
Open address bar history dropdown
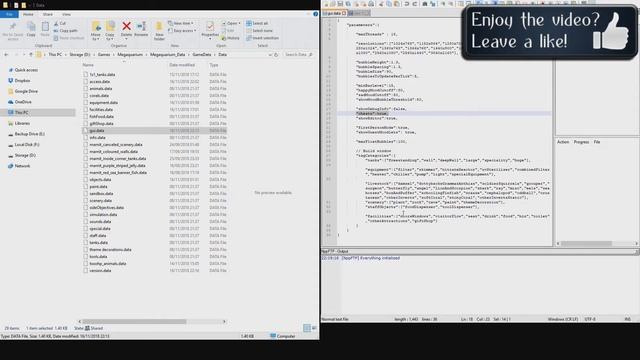(270, 54)
